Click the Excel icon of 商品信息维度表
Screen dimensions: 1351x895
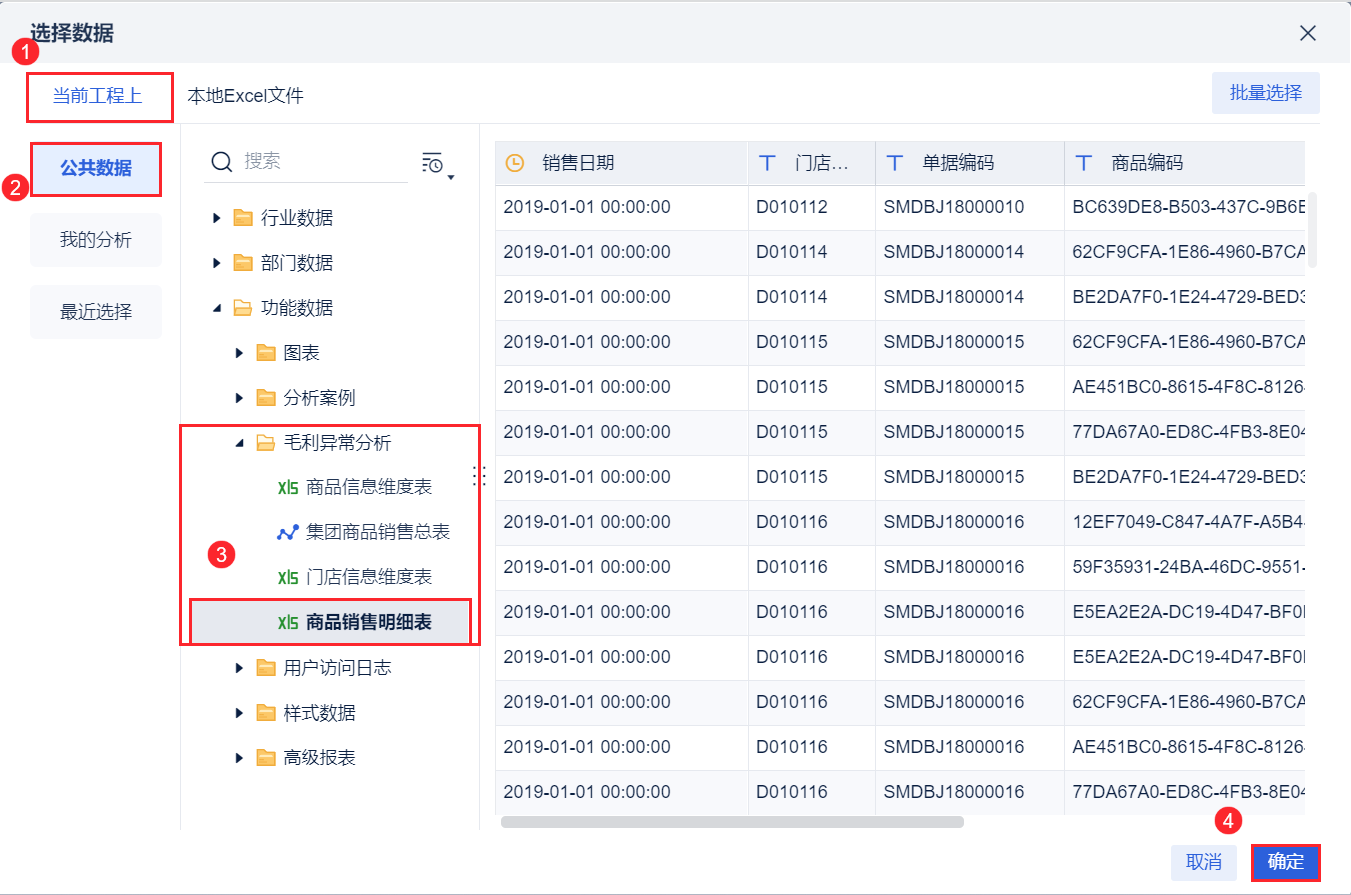coord(288,488)
